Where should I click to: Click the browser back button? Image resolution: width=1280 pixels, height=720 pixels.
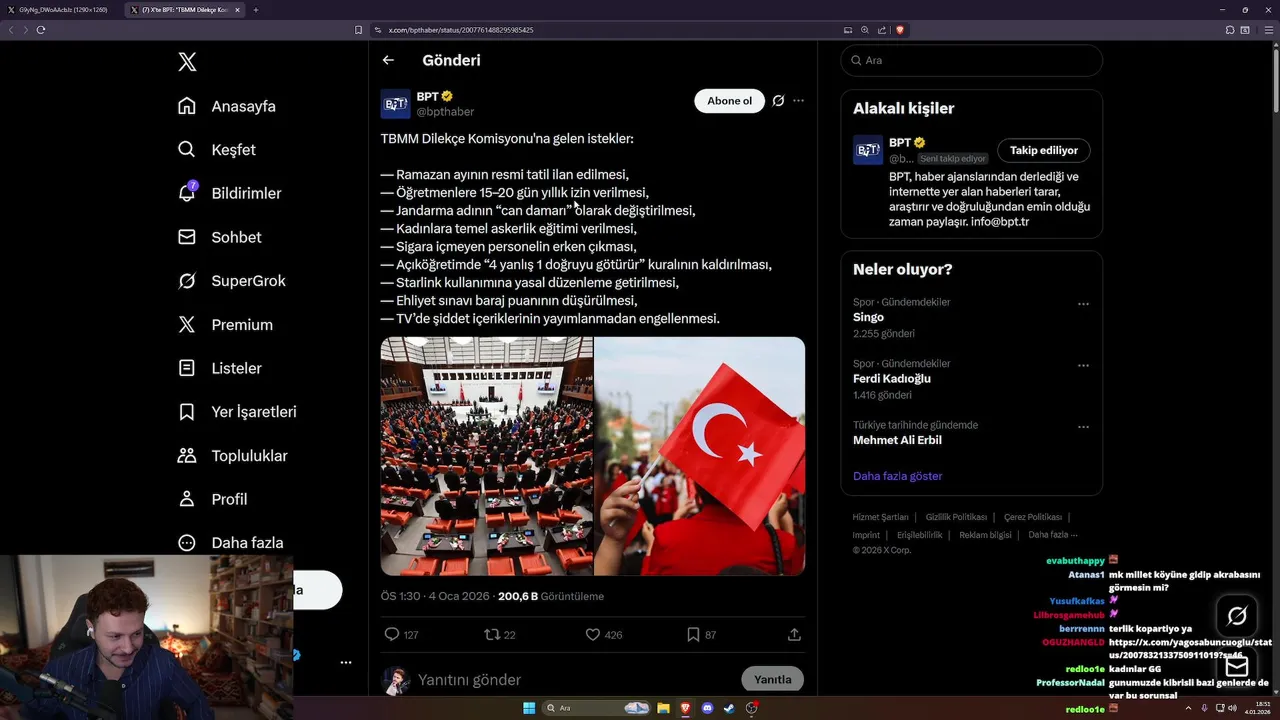[x=11, y=30]
